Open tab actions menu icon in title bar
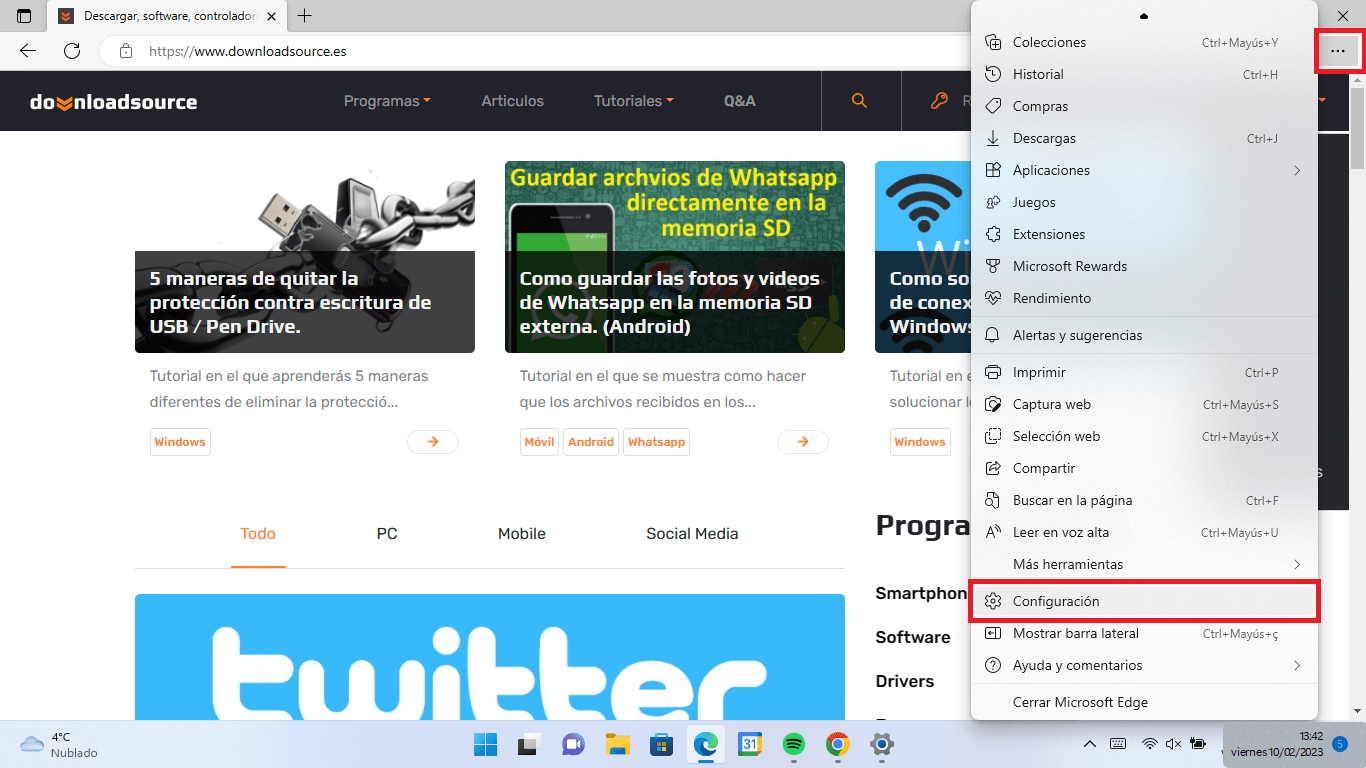The height and width of the screenshot is (768, 1366). [25, 16]
